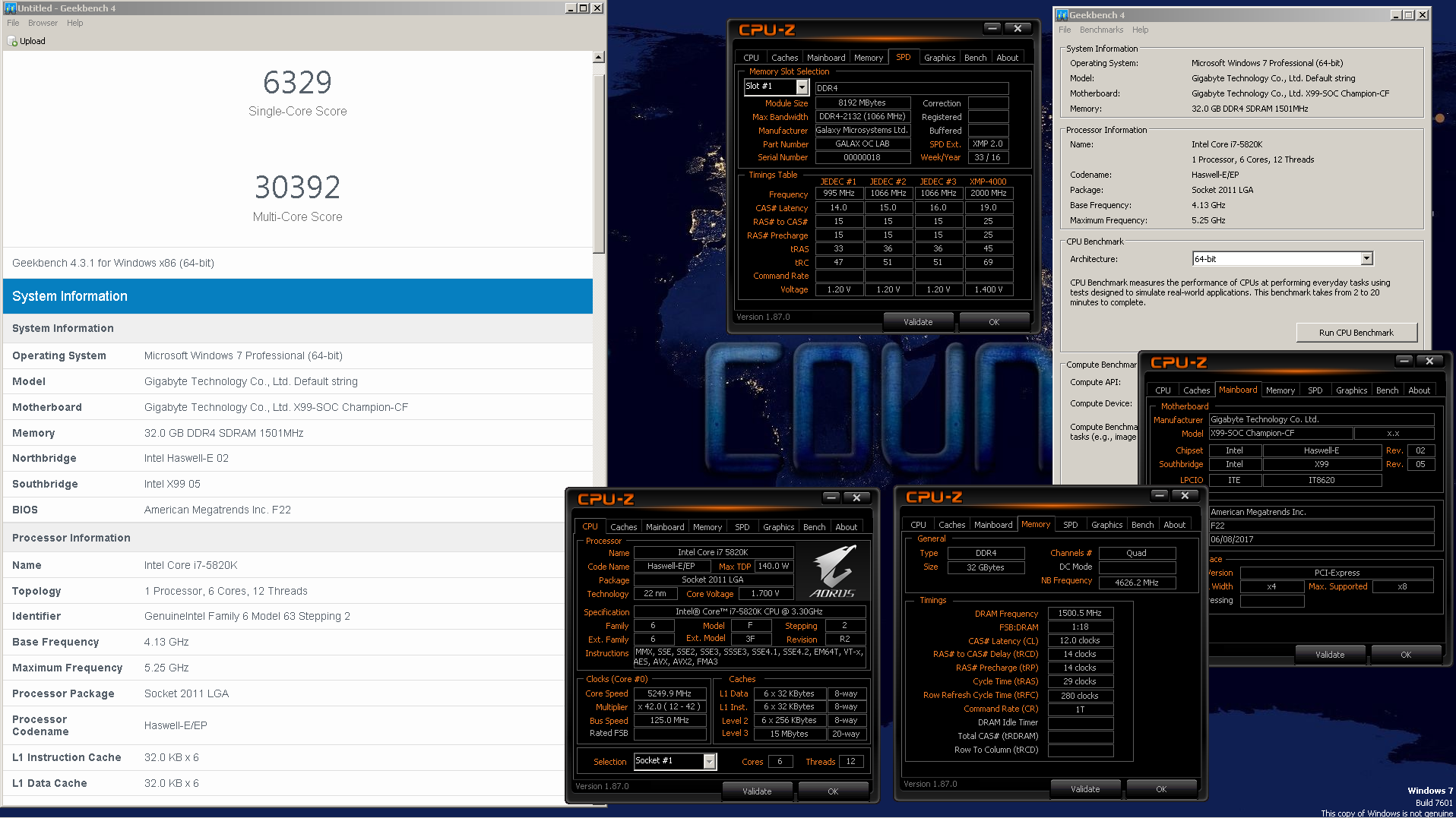Image resolution: width=1456 pixels, height=818 pixels.
Task: Open the Memory Slot #1 dropdown
Action: point(802,87)
